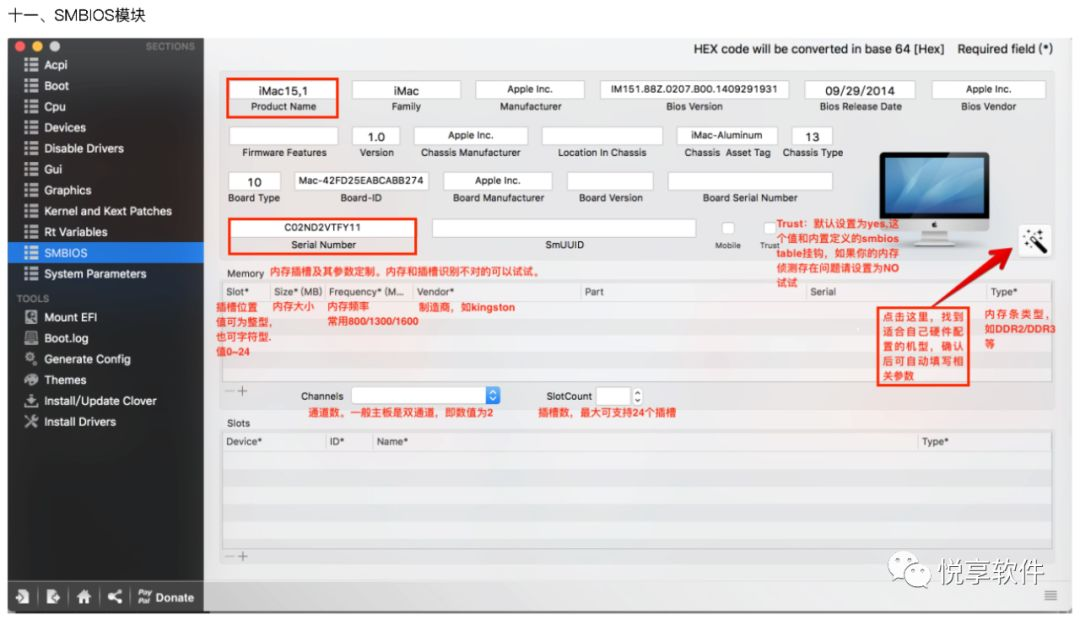The height and width of the screenshot is (620, 1080).
Task: Click the SlotCount input field
Action: pos(613,395)
